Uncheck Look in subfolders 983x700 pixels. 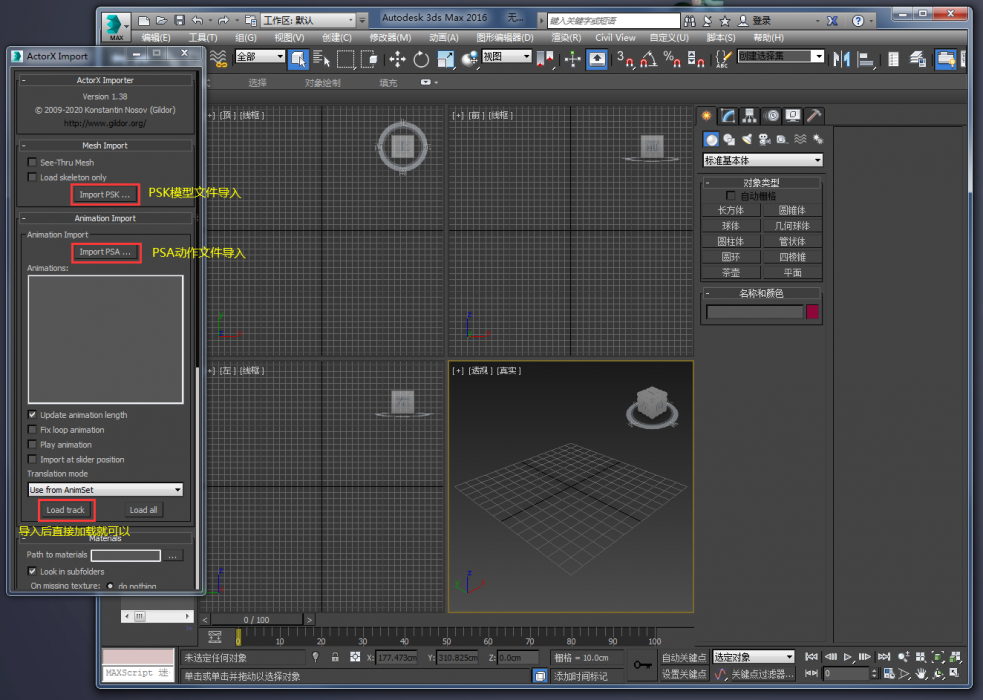pos(32,572)
